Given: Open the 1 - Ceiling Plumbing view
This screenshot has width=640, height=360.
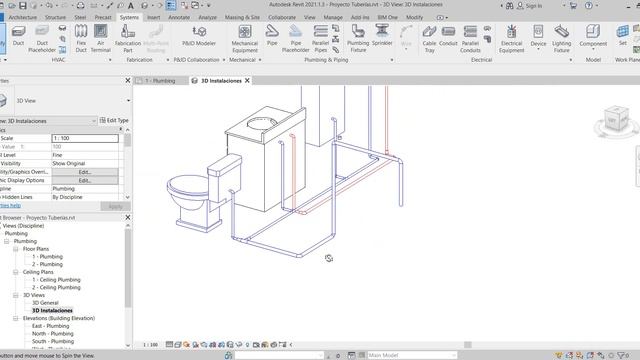Looking at the screenshot, I should pos(56,280).
